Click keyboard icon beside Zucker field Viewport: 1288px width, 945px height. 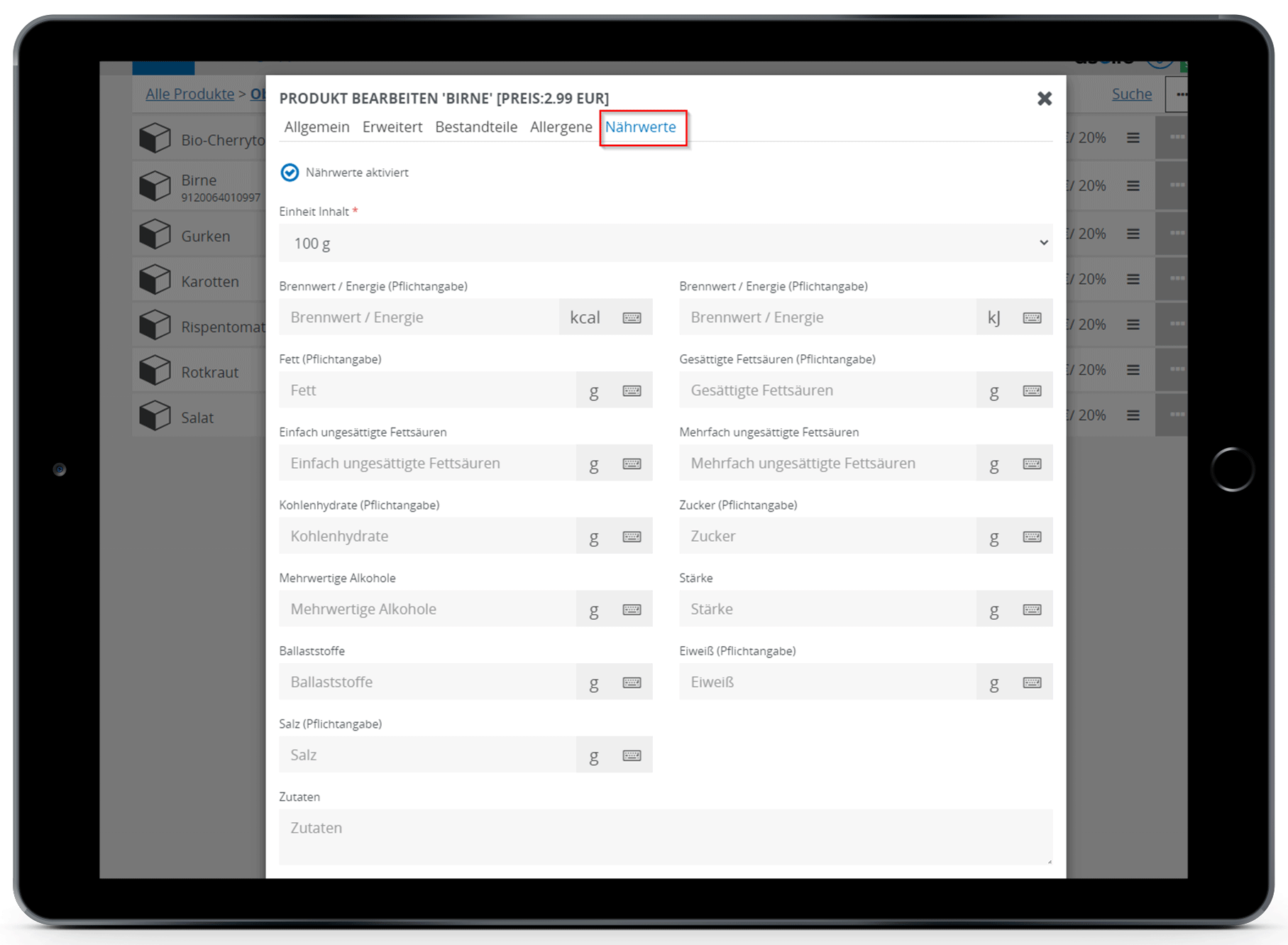point(1032,537)
